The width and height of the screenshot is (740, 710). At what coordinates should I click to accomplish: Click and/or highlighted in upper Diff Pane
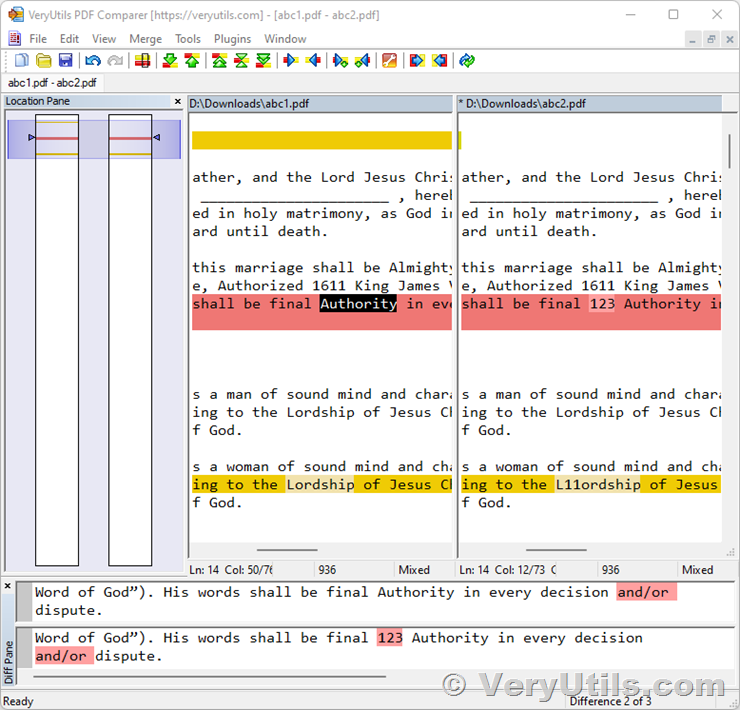(646, 592)
